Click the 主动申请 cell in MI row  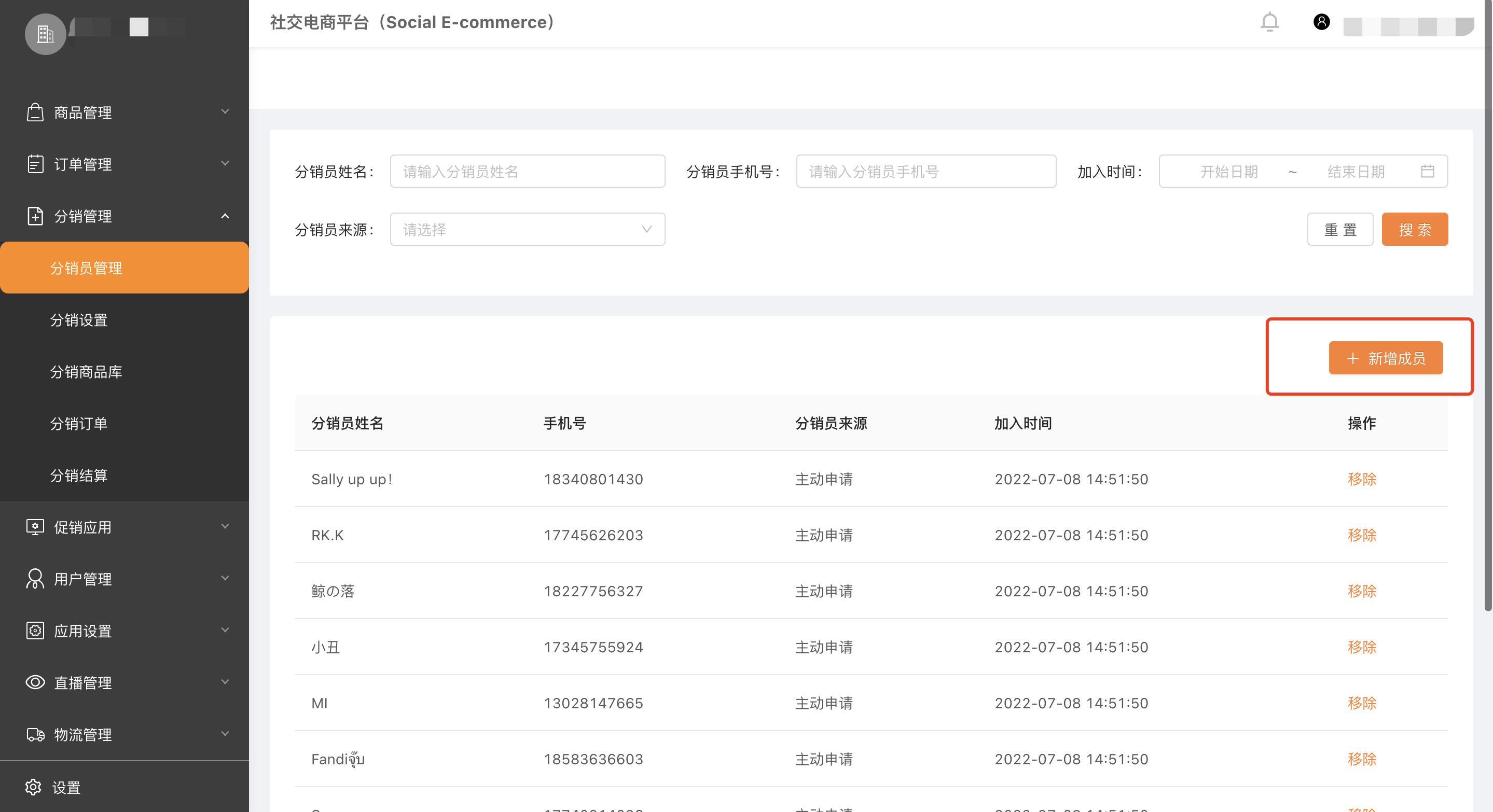[x=824, y=703]
